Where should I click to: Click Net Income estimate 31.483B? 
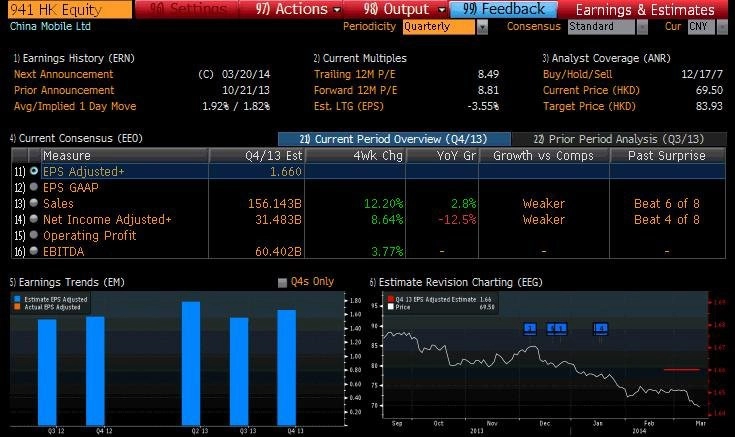[x=278, y=219]
